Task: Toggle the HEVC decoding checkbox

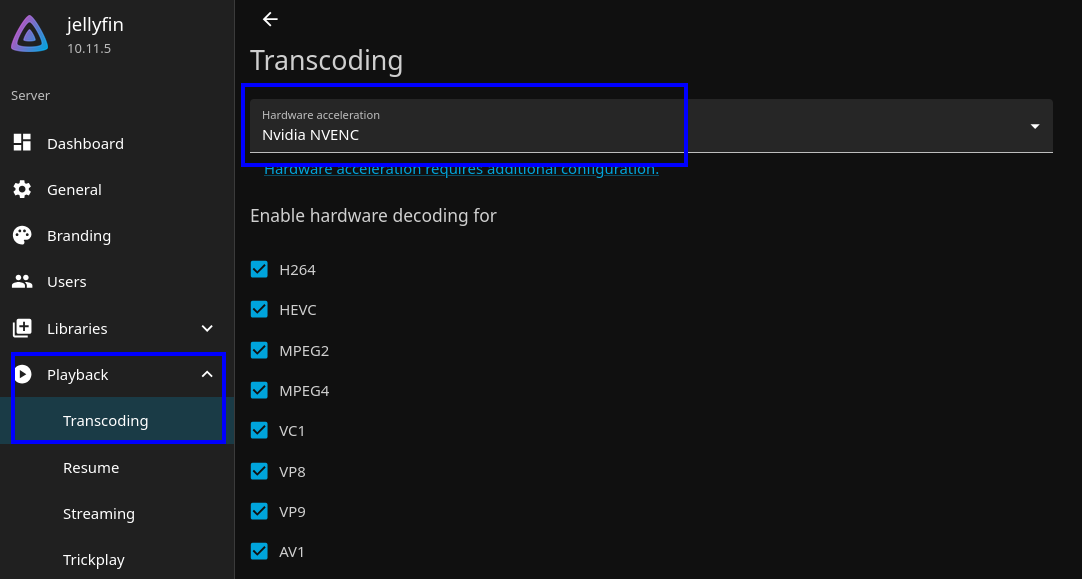Action: pos(259,310)
